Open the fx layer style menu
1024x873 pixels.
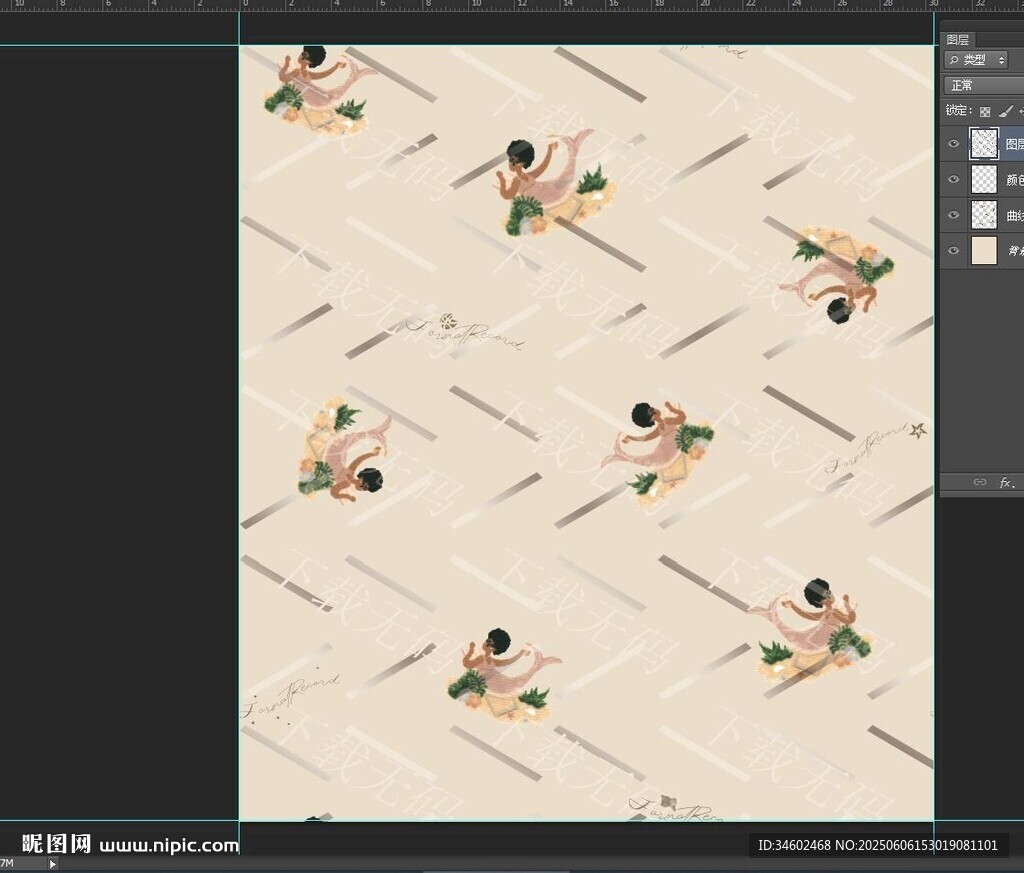click(1007, 483)
